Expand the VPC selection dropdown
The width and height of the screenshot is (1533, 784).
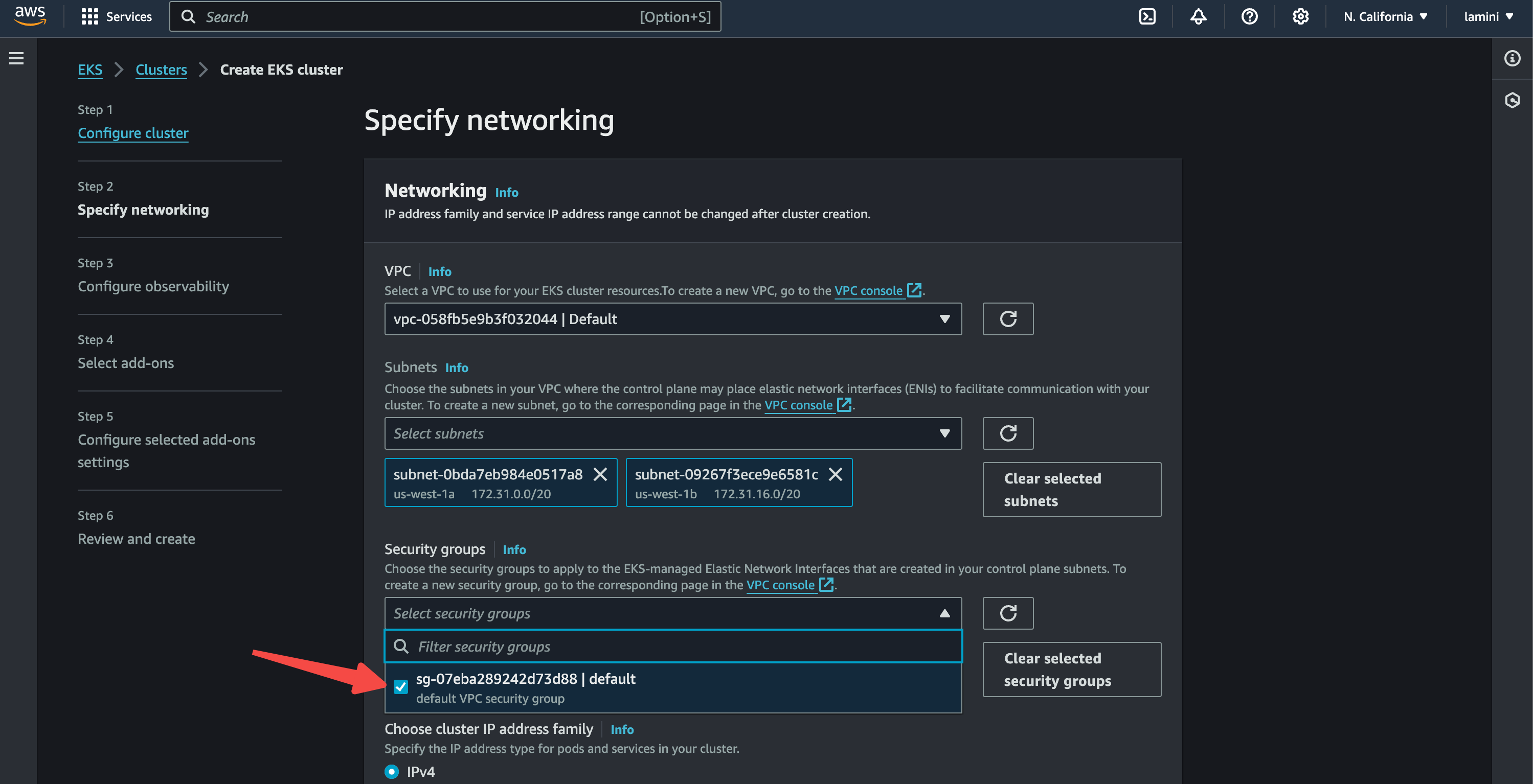coord(672,319)
